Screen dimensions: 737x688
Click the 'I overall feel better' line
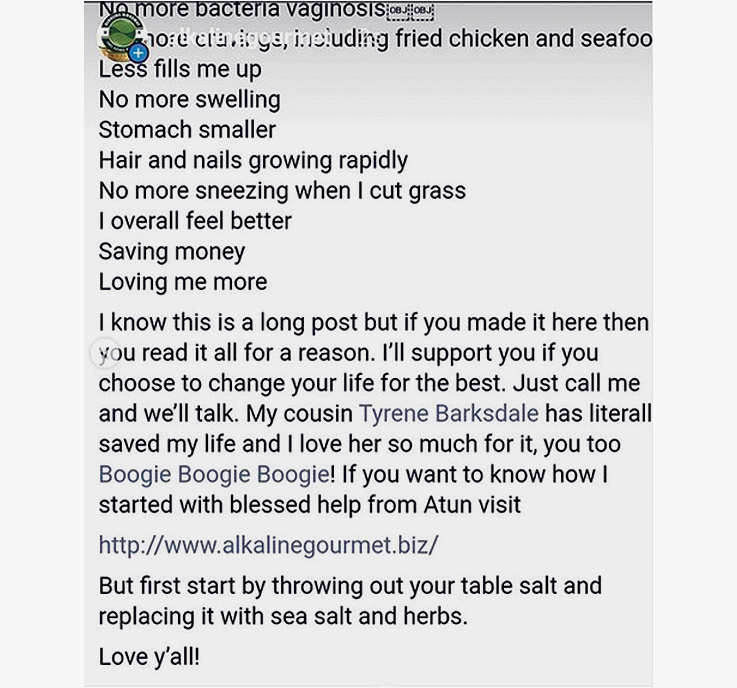click(x=195, y=221)
